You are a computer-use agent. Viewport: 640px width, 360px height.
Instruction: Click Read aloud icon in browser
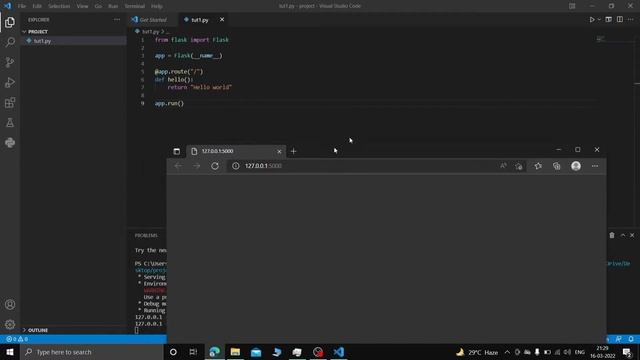pyautogui.click(x=503, y=166)
